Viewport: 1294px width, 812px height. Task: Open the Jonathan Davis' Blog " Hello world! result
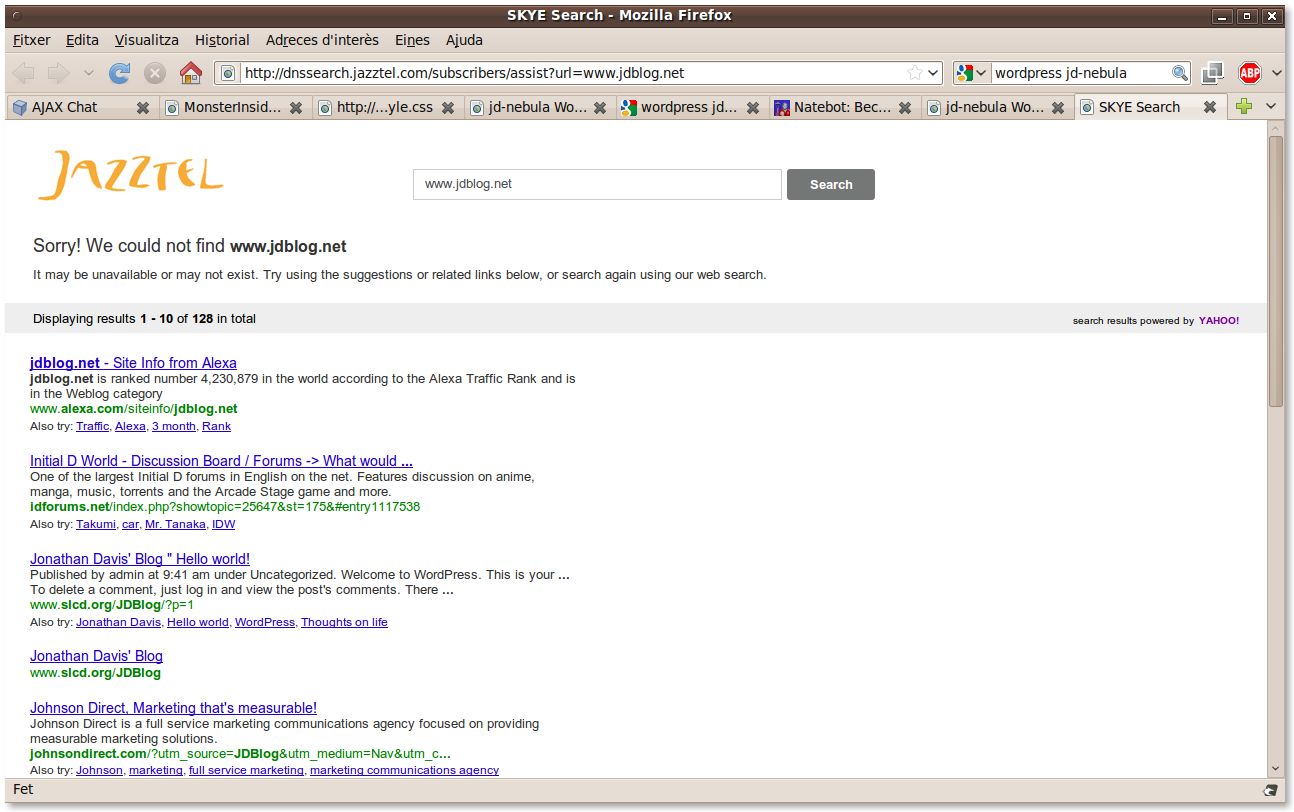pyautogui.click(x=140, y=559)
